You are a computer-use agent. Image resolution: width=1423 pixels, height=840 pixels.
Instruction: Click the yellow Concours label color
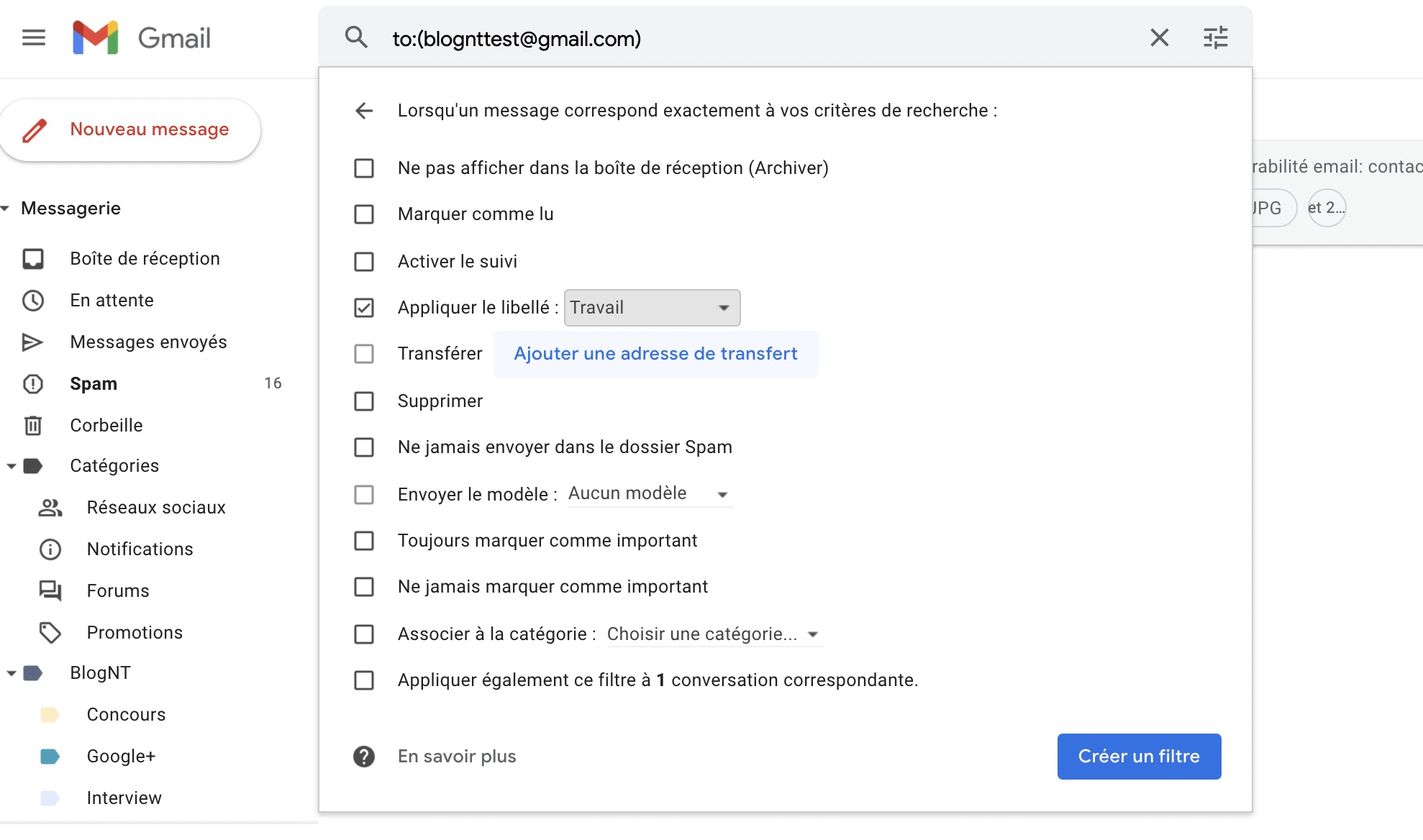(50, 714)
